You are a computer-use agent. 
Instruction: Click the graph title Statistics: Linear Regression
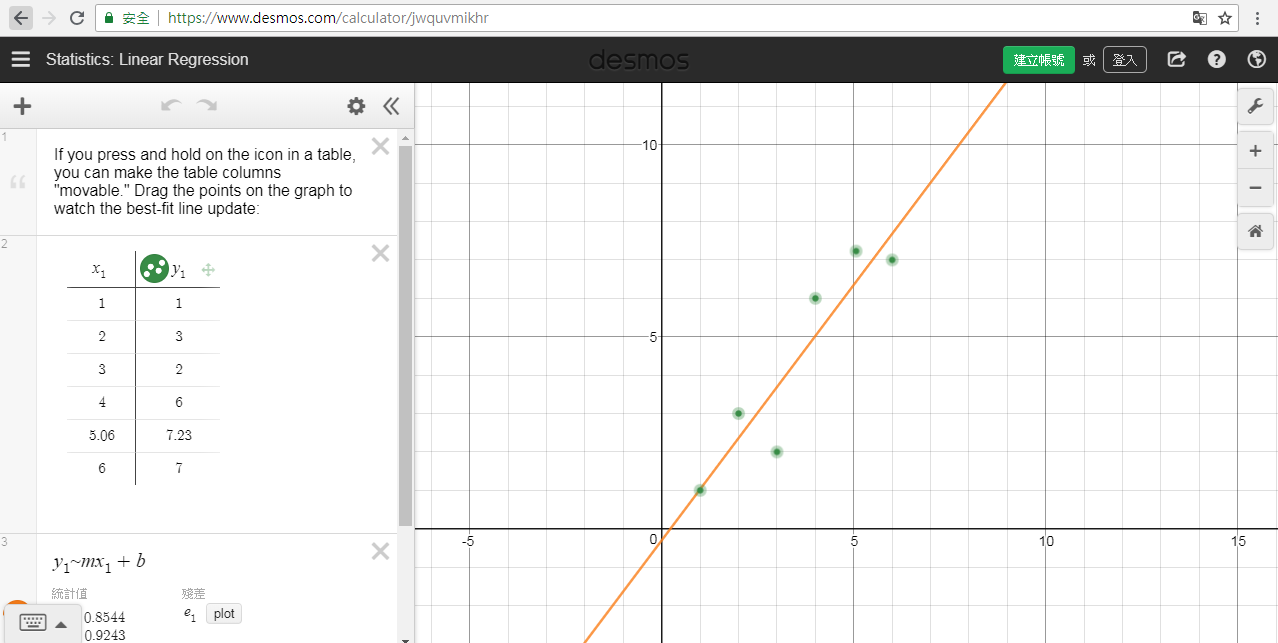tap(147, 60)
